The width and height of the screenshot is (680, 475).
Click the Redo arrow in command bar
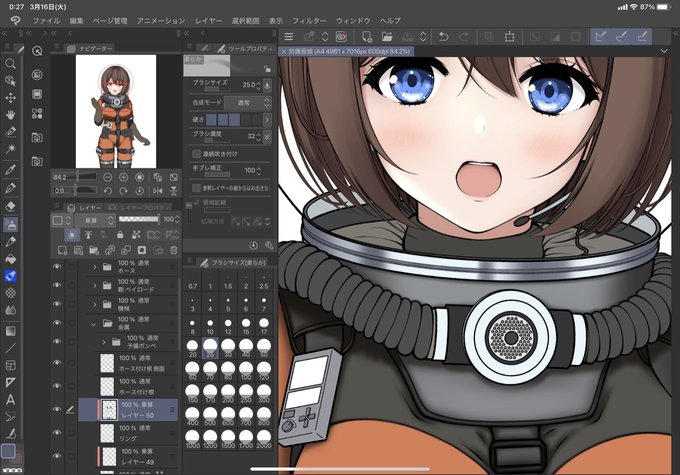464,37
